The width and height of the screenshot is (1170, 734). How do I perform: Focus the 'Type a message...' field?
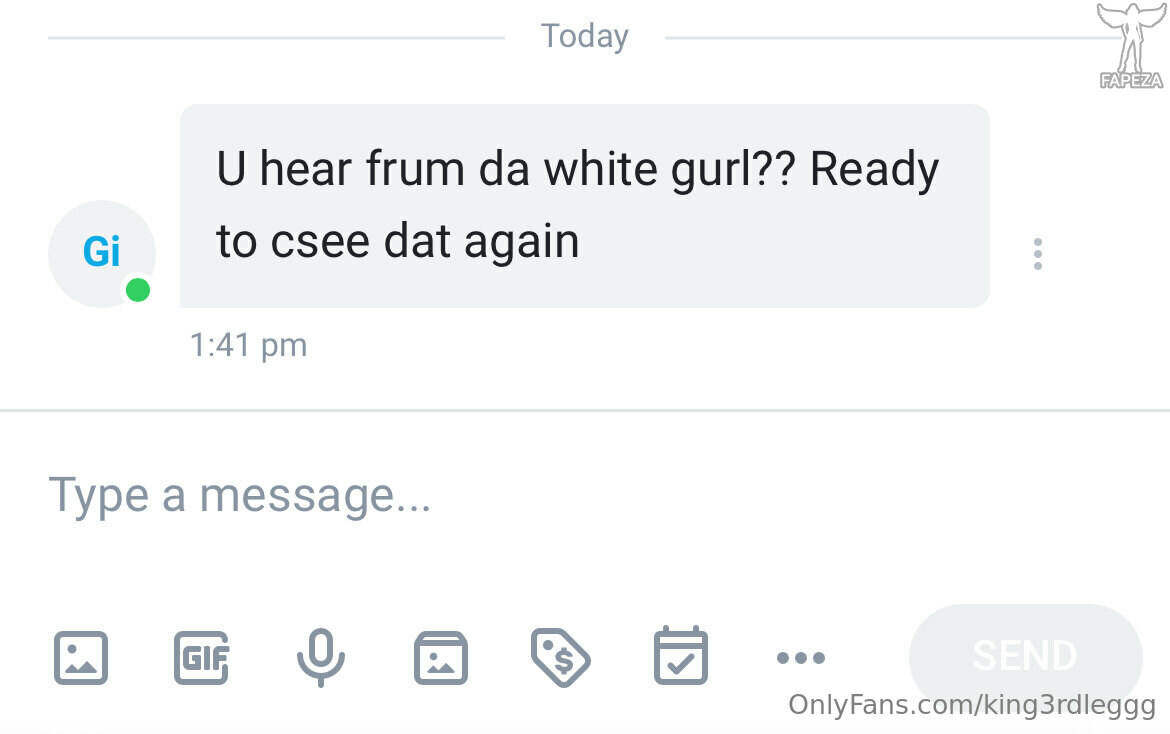click(x=585, y=495)
